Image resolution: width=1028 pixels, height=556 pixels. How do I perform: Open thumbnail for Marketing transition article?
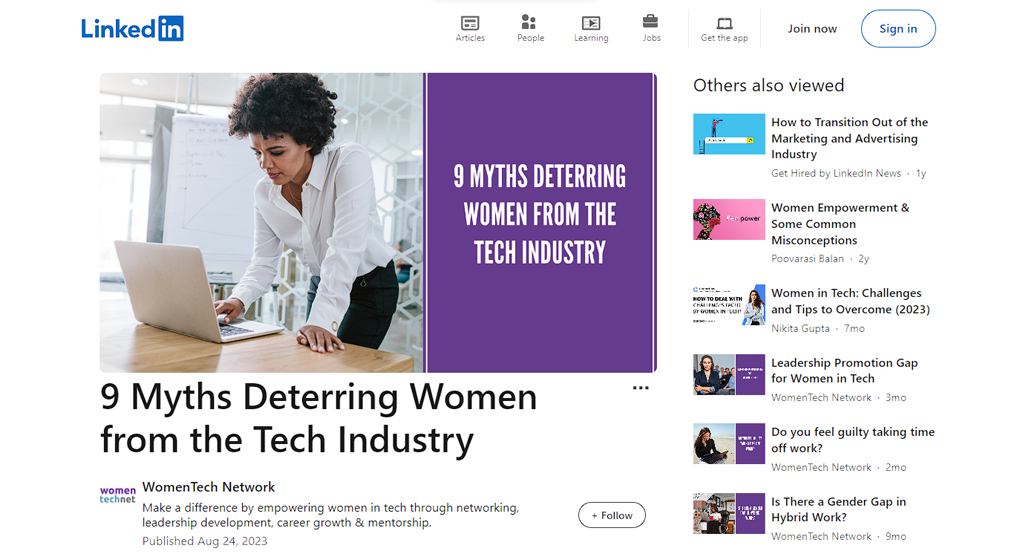point(729,134)
